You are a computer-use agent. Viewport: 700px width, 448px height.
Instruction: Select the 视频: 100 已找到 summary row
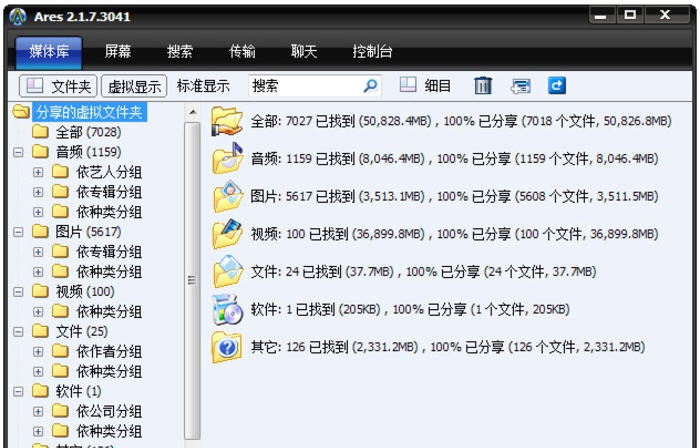(454, 234)
